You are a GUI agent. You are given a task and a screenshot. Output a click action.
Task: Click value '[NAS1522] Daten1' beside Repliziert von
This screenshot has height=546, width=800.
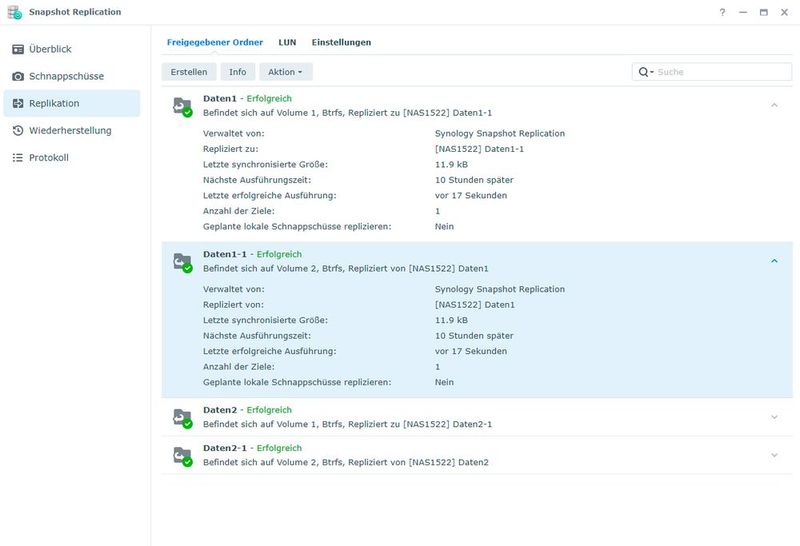coord(475,305)
